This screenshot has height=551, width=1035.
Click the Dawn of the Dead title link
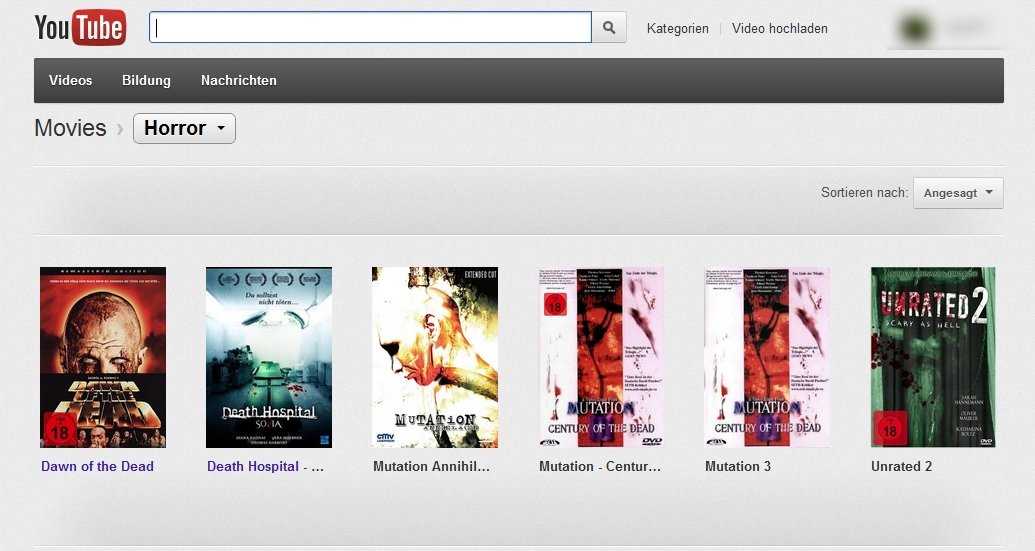[98, 466]
